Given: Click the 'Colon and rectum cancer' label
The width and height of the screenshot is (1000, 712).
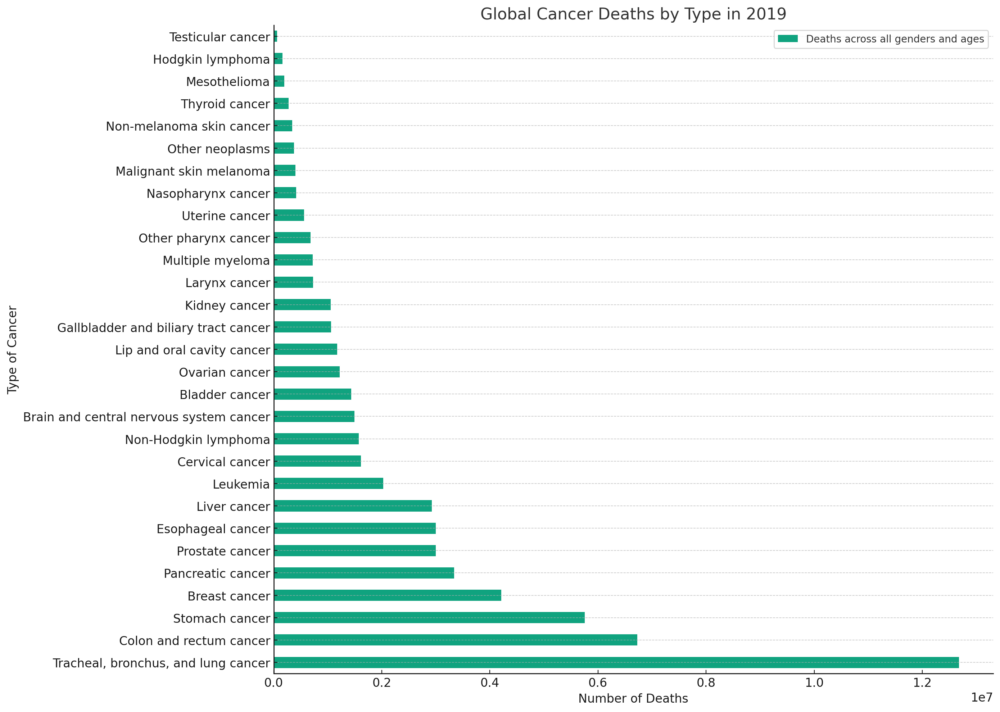Looking at the screenshot, I should coord(195,641).
